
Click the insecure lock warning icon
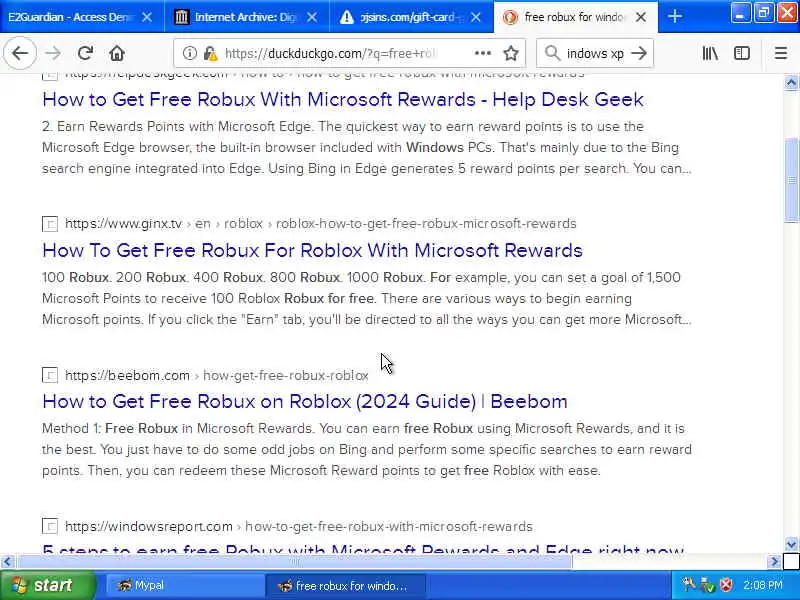click(x=210, y=53)
